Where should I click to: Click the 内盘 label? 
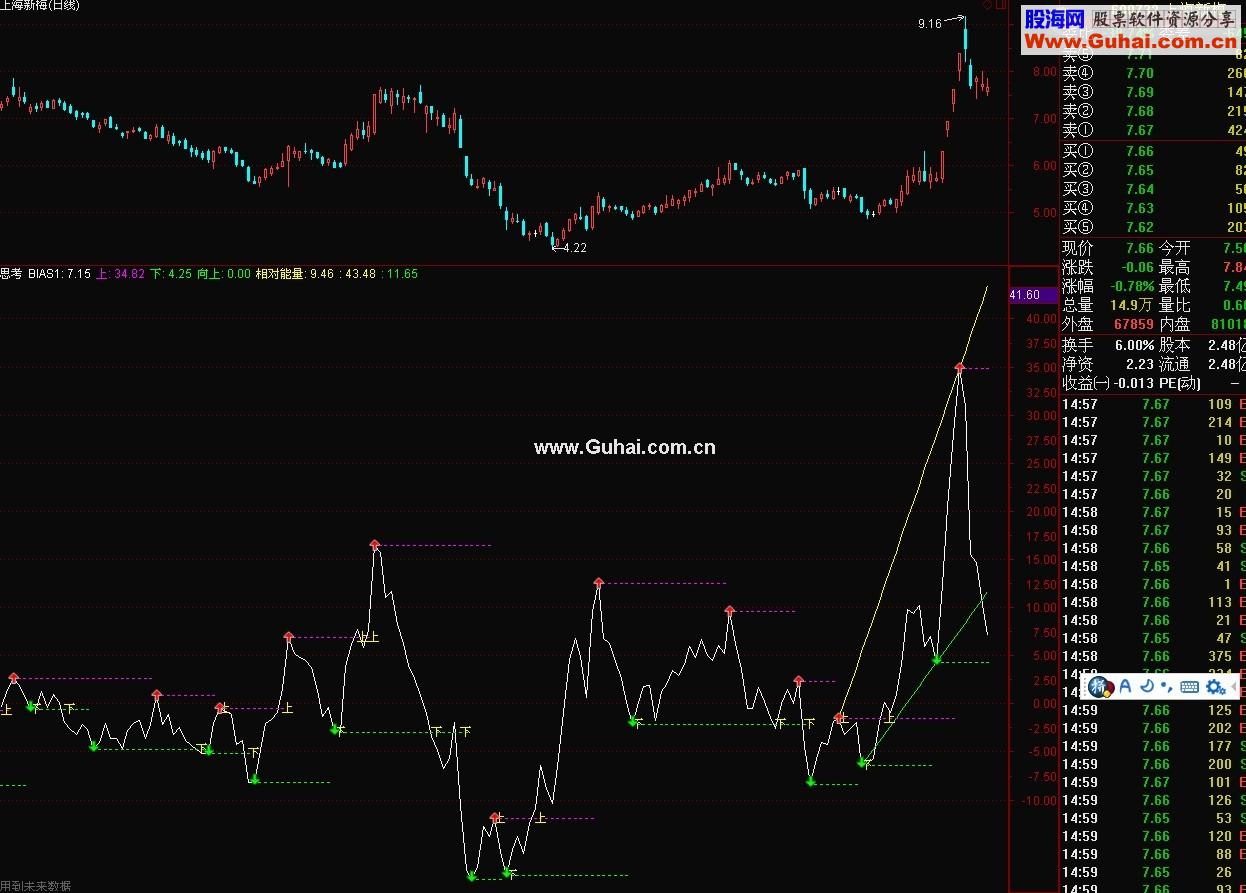[1174, 324]
